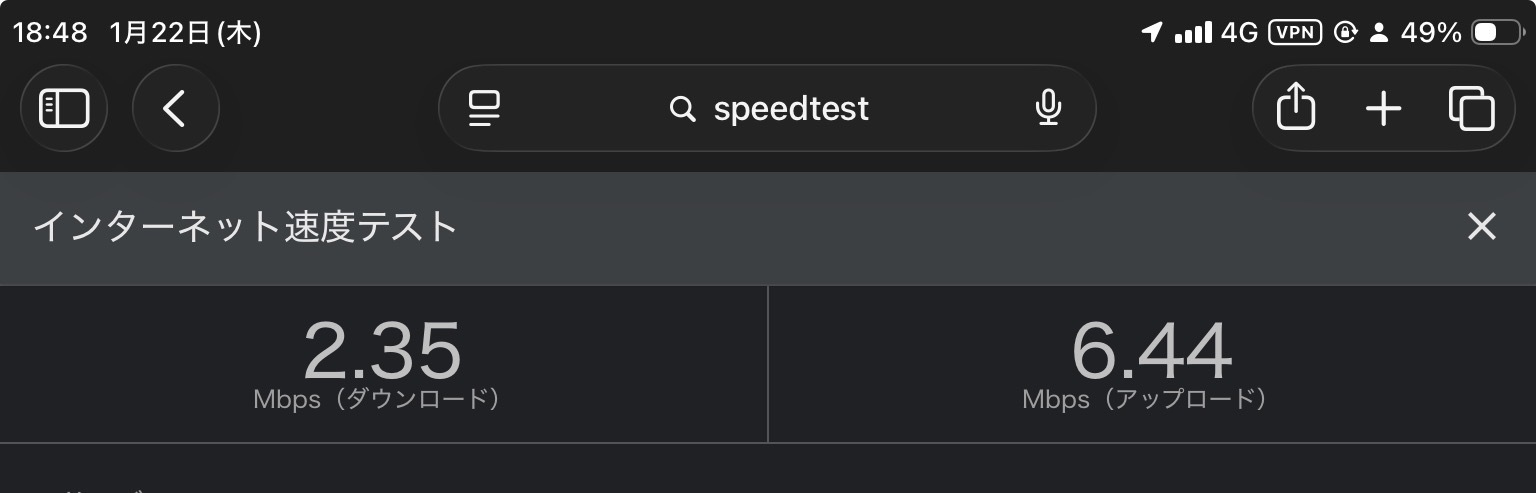
Task: Tap the インターネット速度テスト header title
Action: tap(245, 227)
